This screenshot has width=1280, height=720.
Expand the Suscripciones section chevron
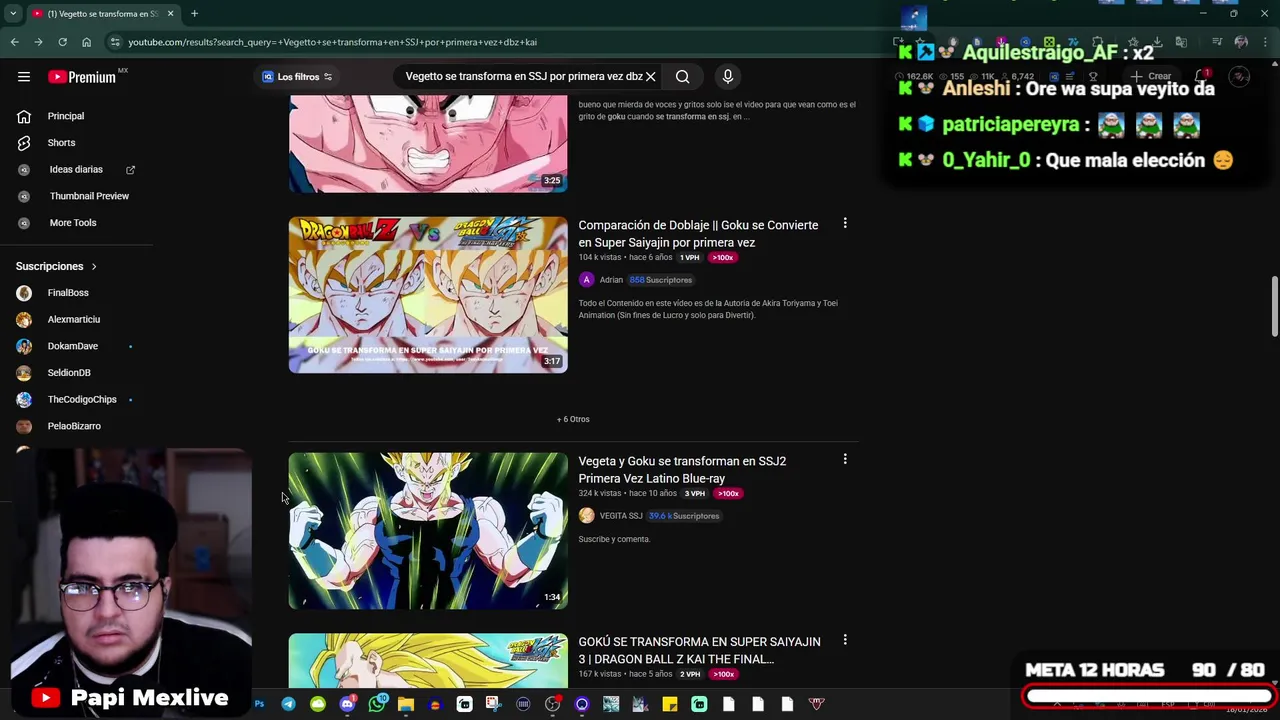coord(94,266)
